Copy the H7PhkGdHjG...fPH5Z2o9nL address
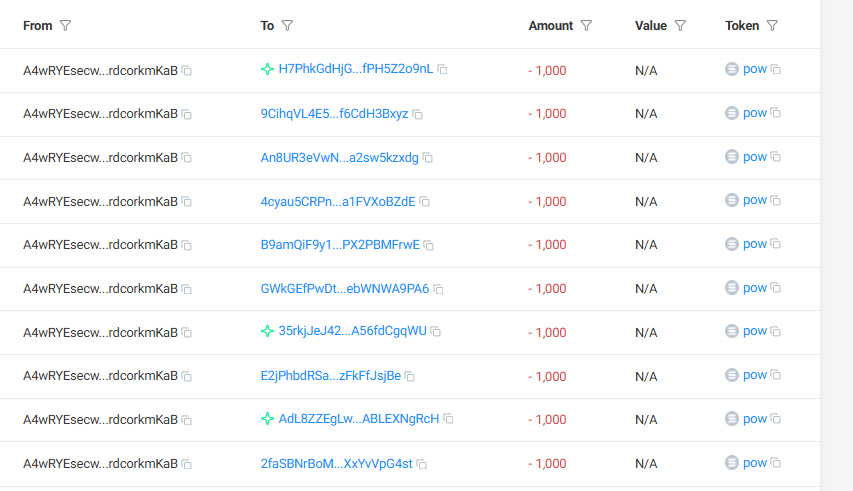This screenshot has height=491, width=853. point(442,69)
